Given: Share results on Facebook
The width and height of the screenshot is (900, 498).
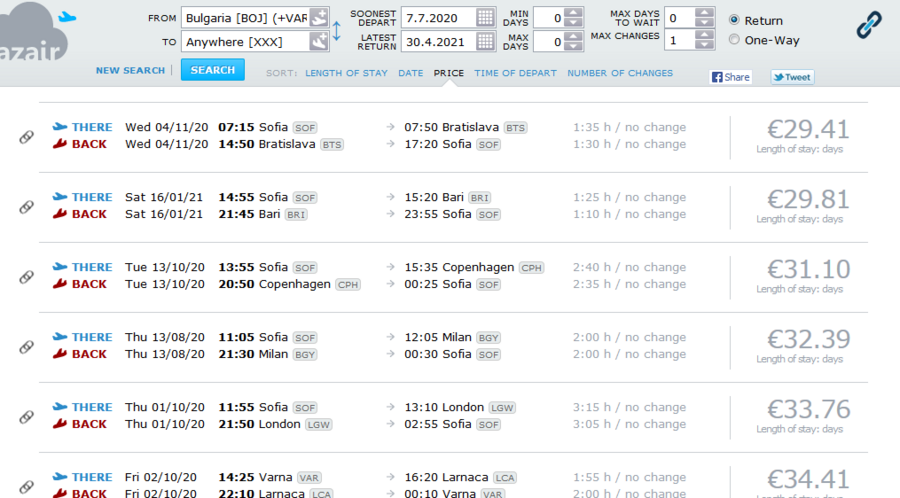Looking at the screenshot, I should pyautogui.click(x=731, y=77).
